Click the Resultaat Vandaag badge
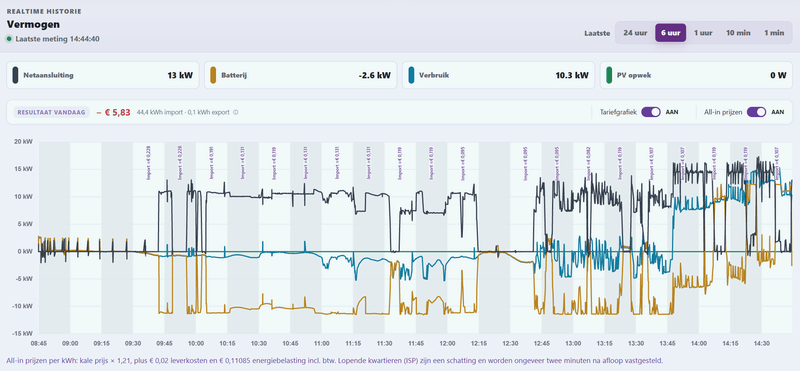Viewport: 800px width, 371px height. [x=52, y=112]
